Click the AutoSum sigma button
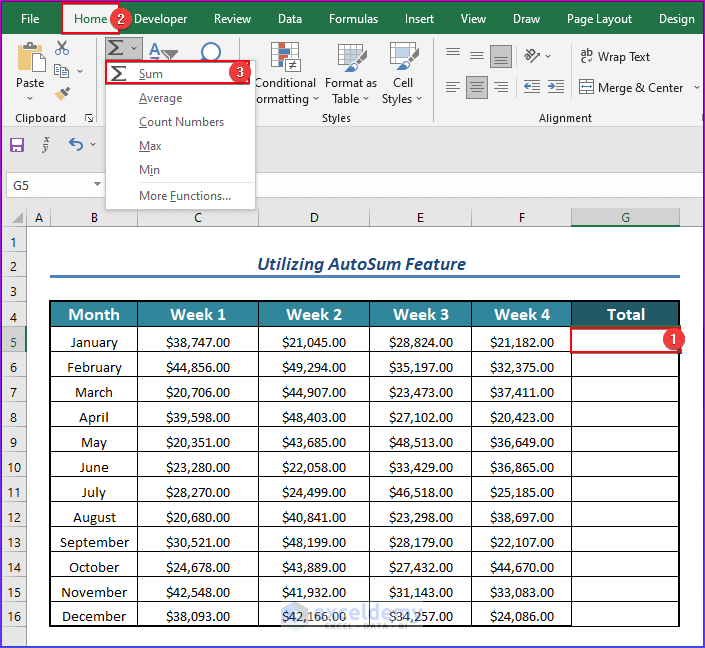 [x=116, y=48]
